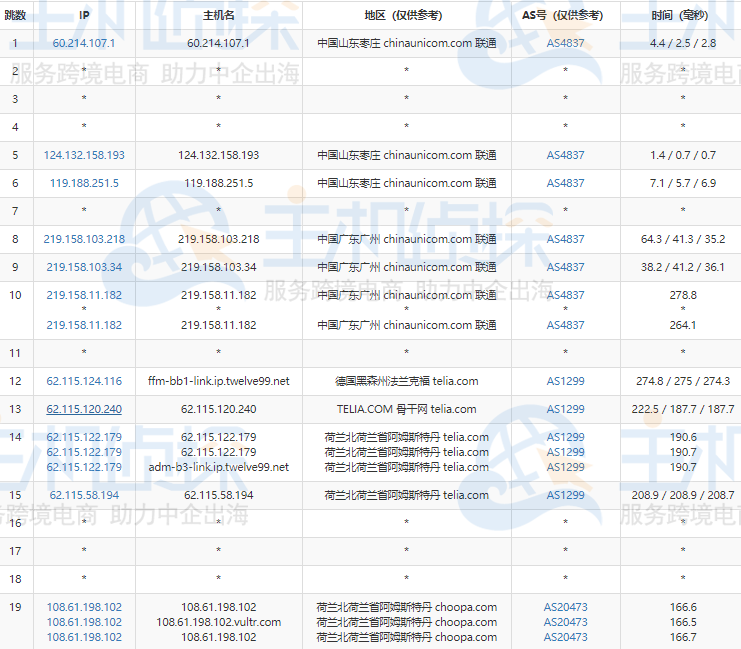
Task: Click AS4837 link in hop 9 row
Action: tap(565, 267)
